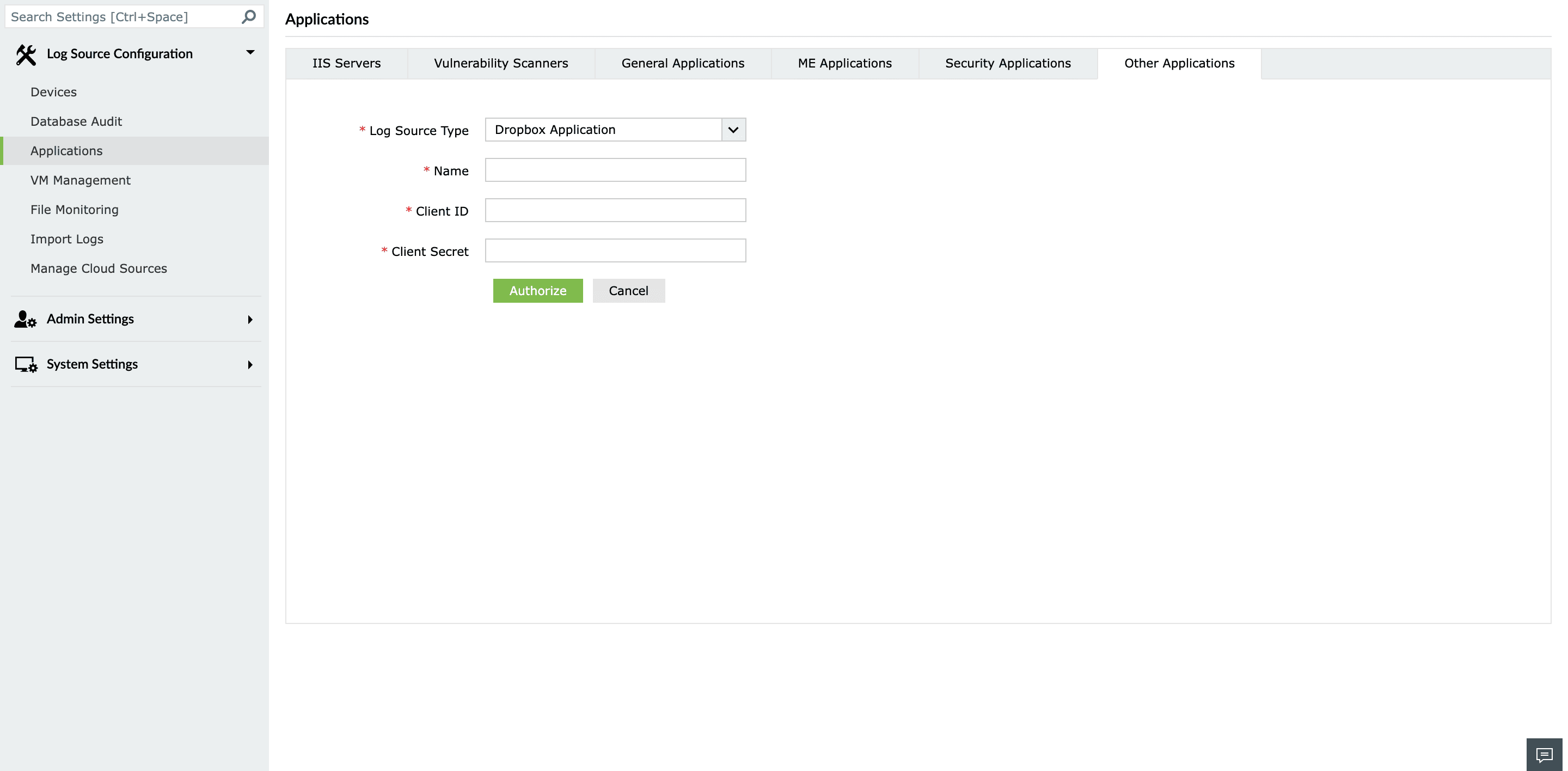Expand the System Settings section
This screenshot has width=1568, height=771.
(x=249, y=364)
